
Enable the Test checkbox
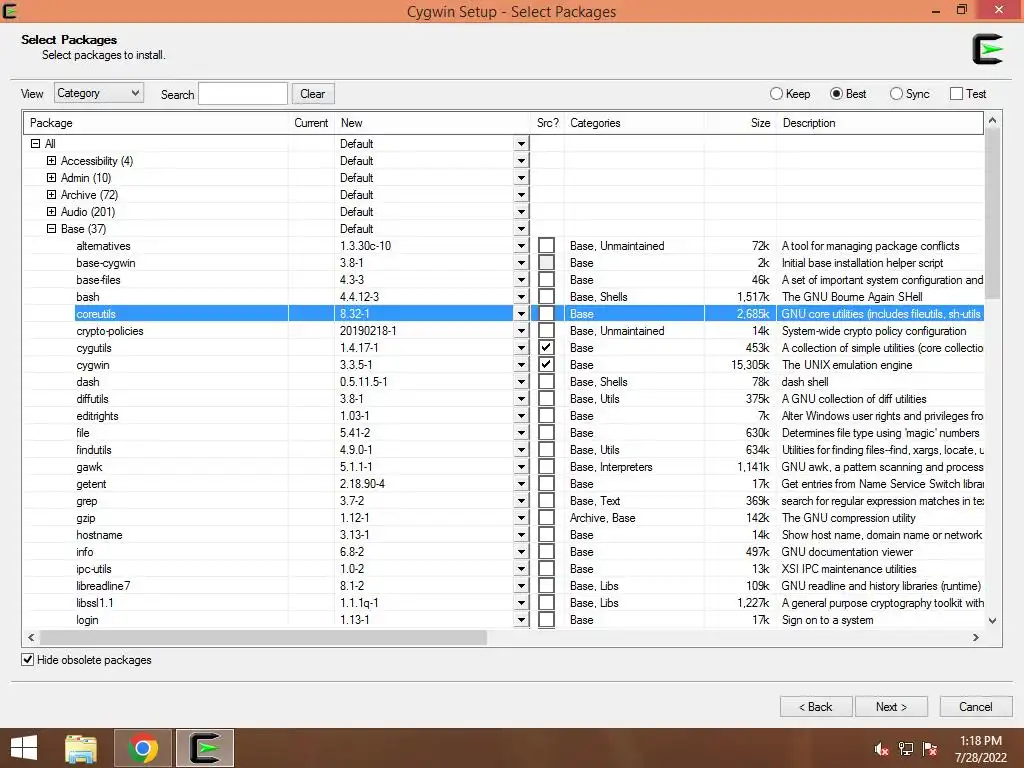956,93
